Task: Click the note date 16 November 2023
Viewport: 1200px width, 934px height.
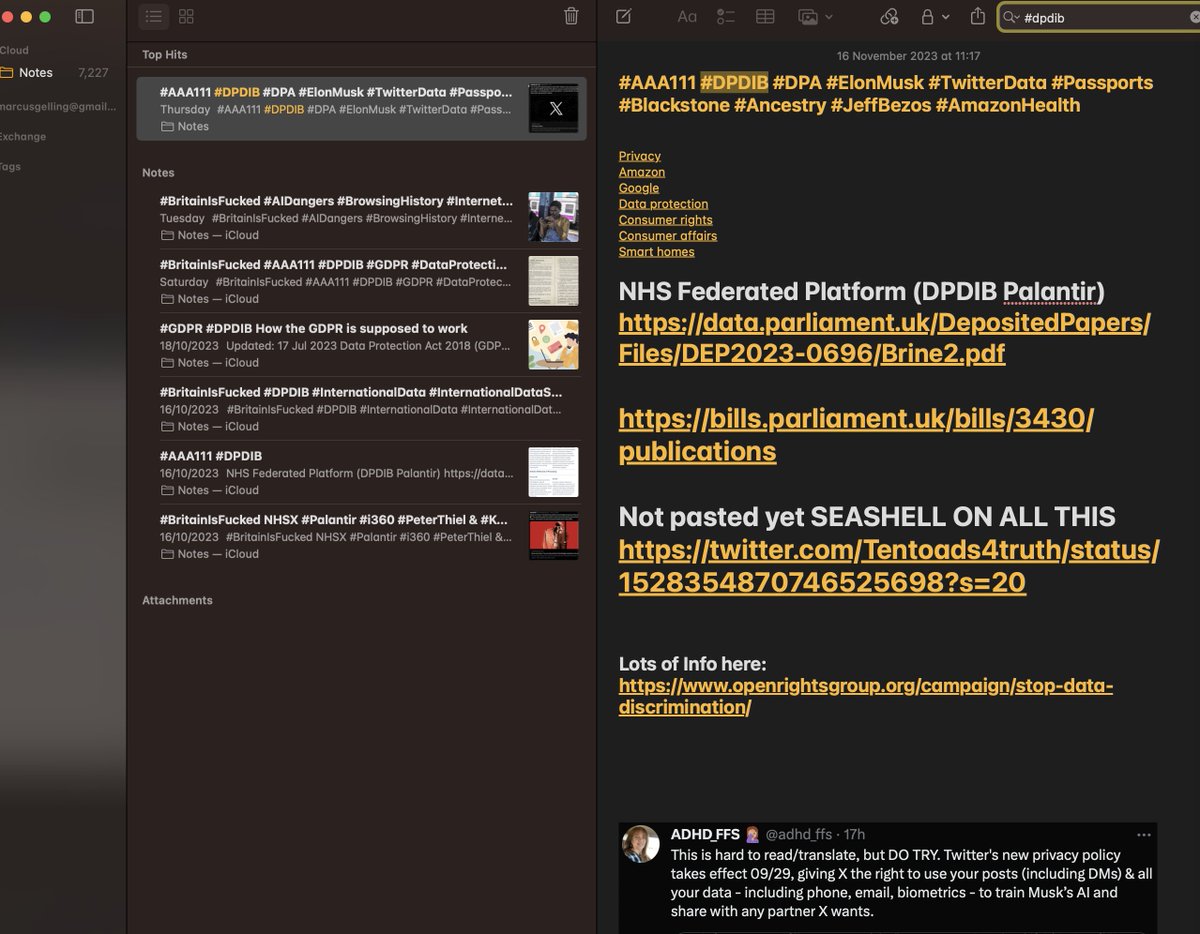Action: 908,56
